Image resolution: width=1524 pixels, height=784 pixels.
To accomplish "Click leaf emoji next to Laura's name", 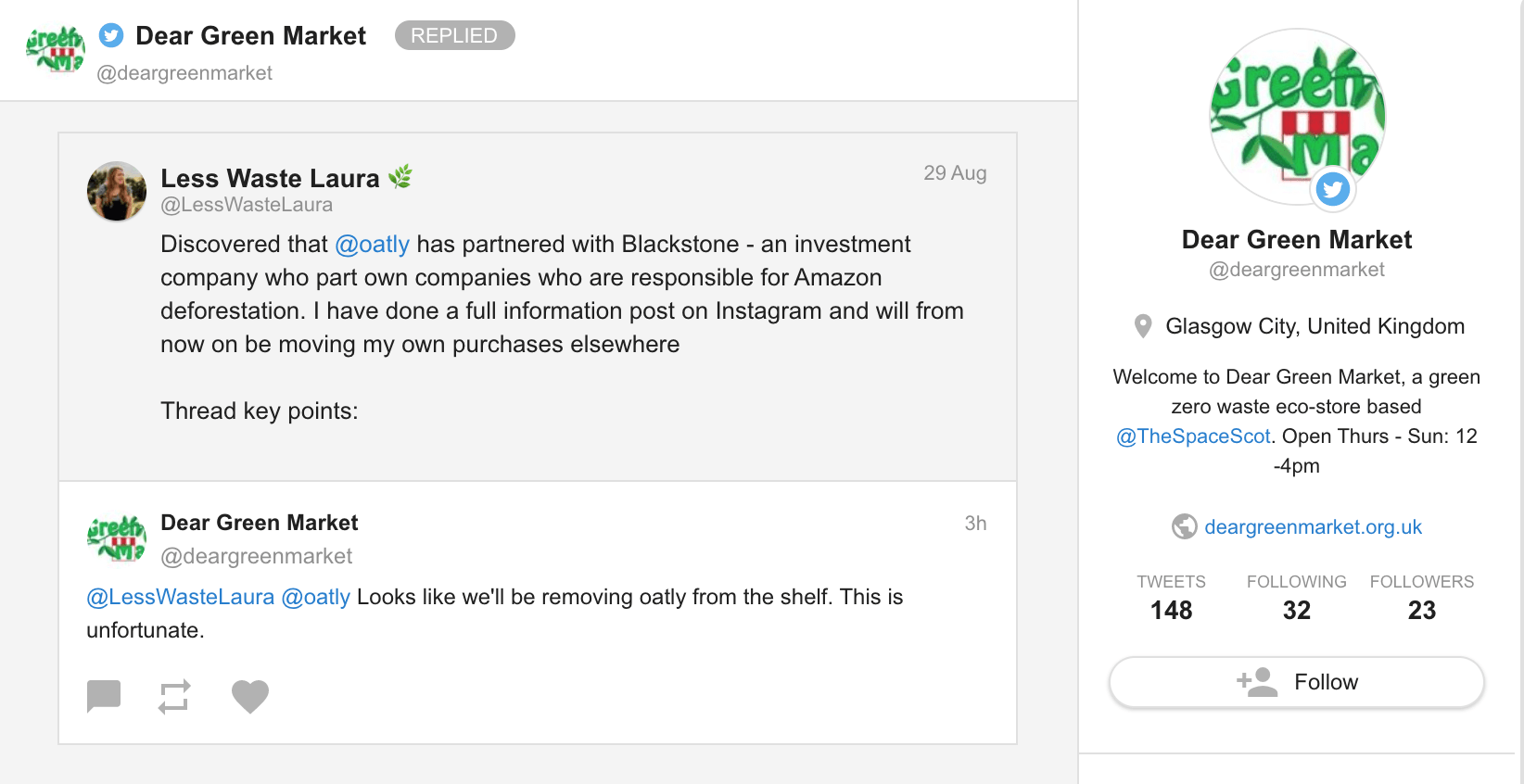I will tap(400, 176).
